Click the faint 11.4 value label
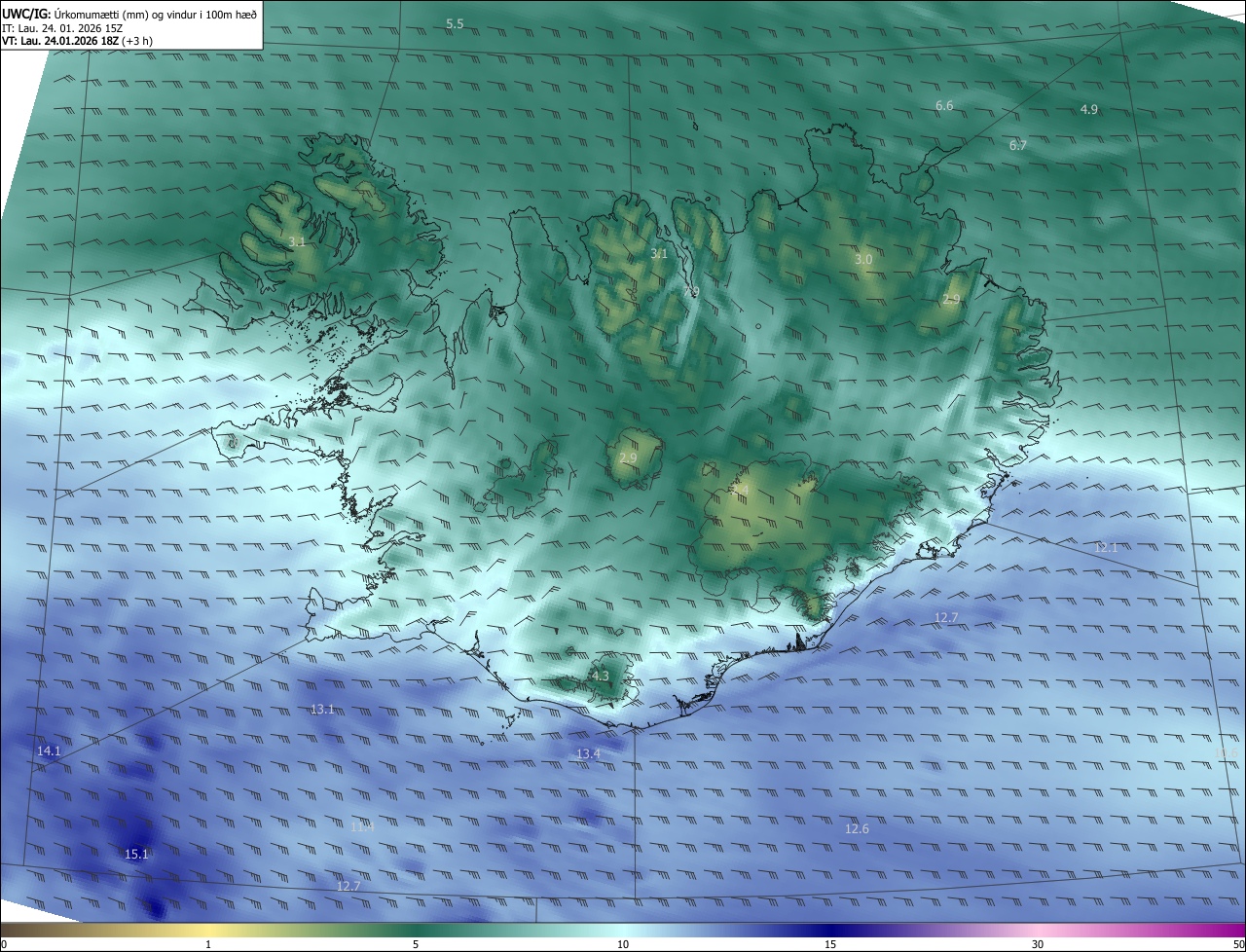Image resolution: width=1246 pixels, height=952 pixels. 362,826
